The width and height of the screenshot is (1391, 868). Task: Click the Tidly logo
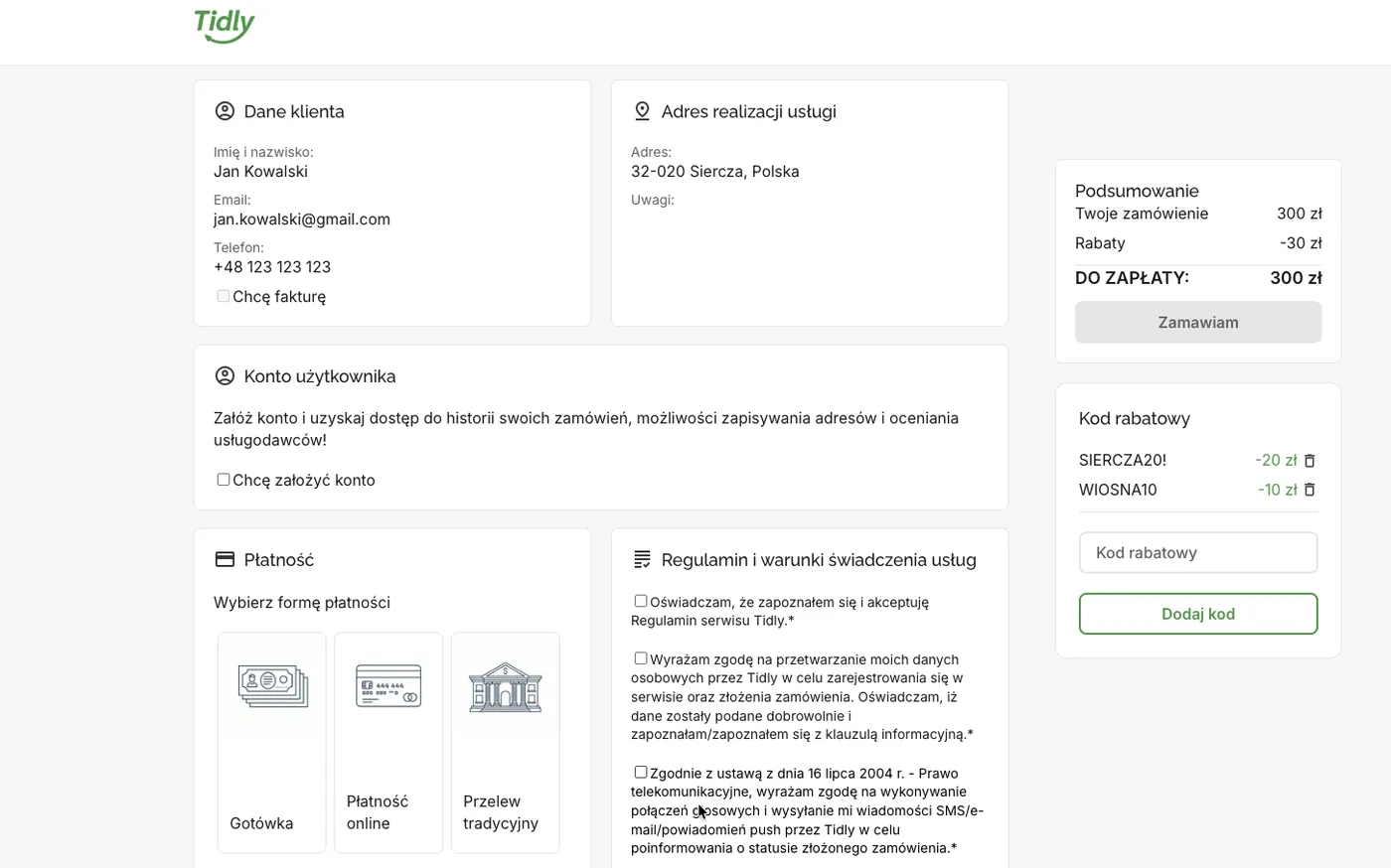(x=225, y=25)
